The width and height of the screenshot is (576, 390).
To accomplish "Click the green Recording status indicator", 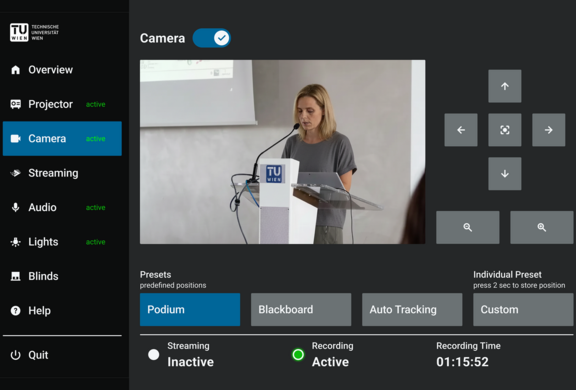I will 298,355.
